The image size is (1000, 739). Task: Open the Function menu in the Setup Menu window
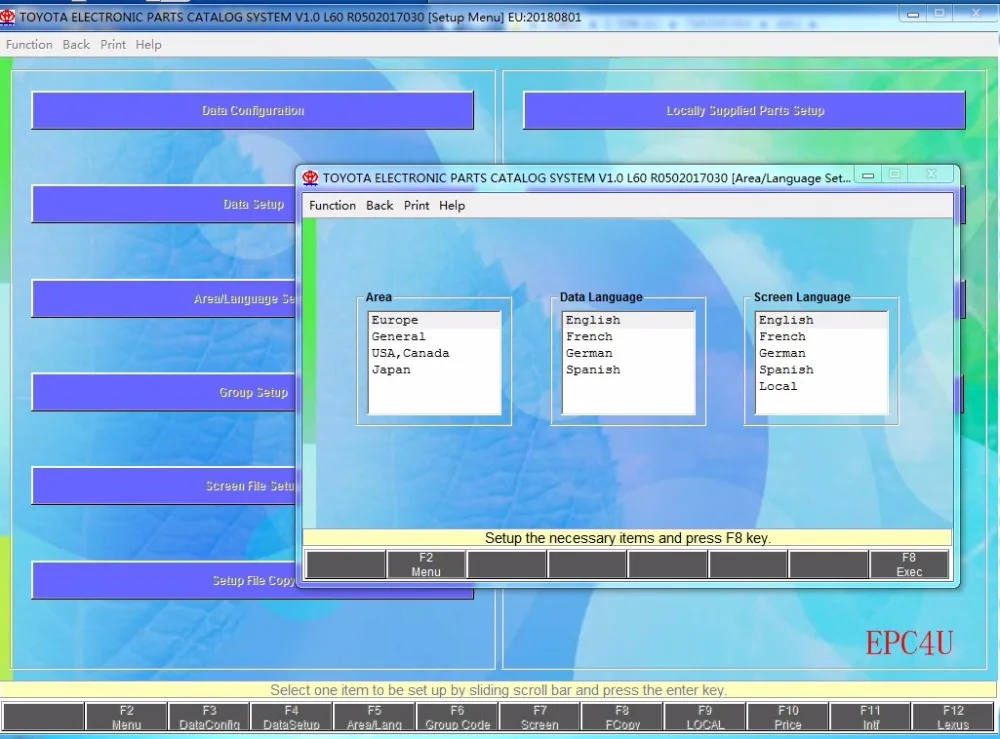click(x=29, y=45)
